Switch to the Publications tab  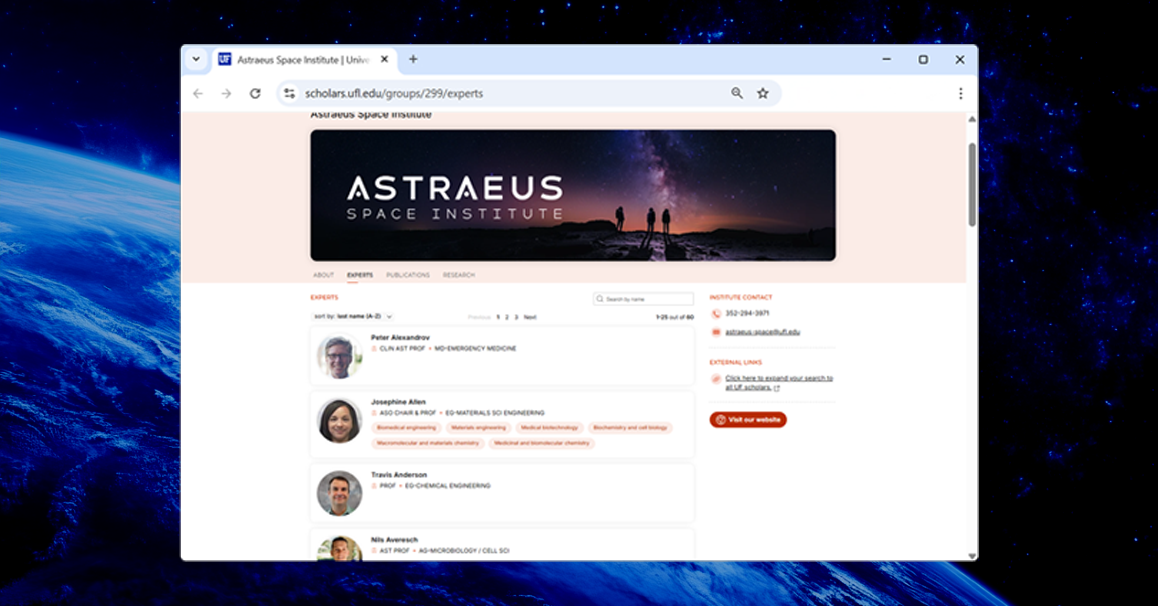[x=408, y=275]
